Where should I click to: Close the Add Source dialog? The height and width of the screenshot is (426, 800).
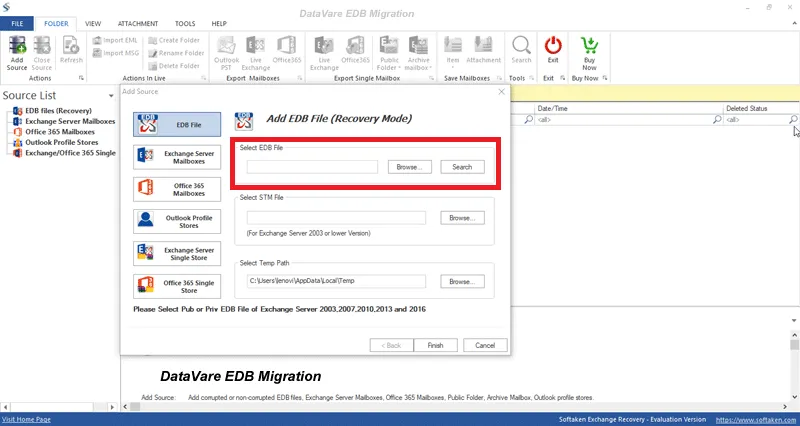(x=501, y=92)
